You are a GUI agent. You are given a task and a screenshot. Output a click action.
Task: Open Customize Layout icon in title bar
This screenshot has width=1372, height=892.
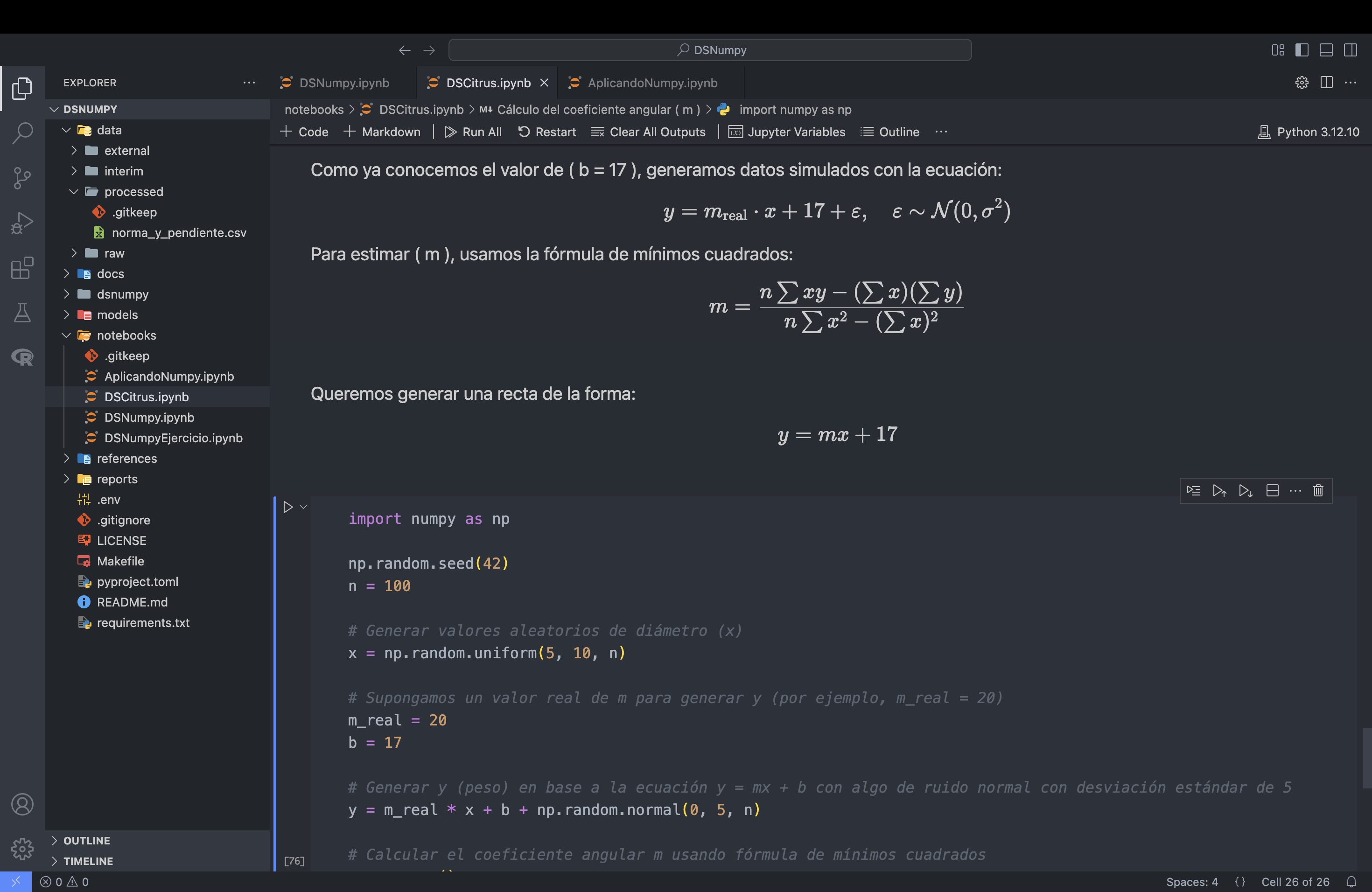click(x=1277, y=50)
